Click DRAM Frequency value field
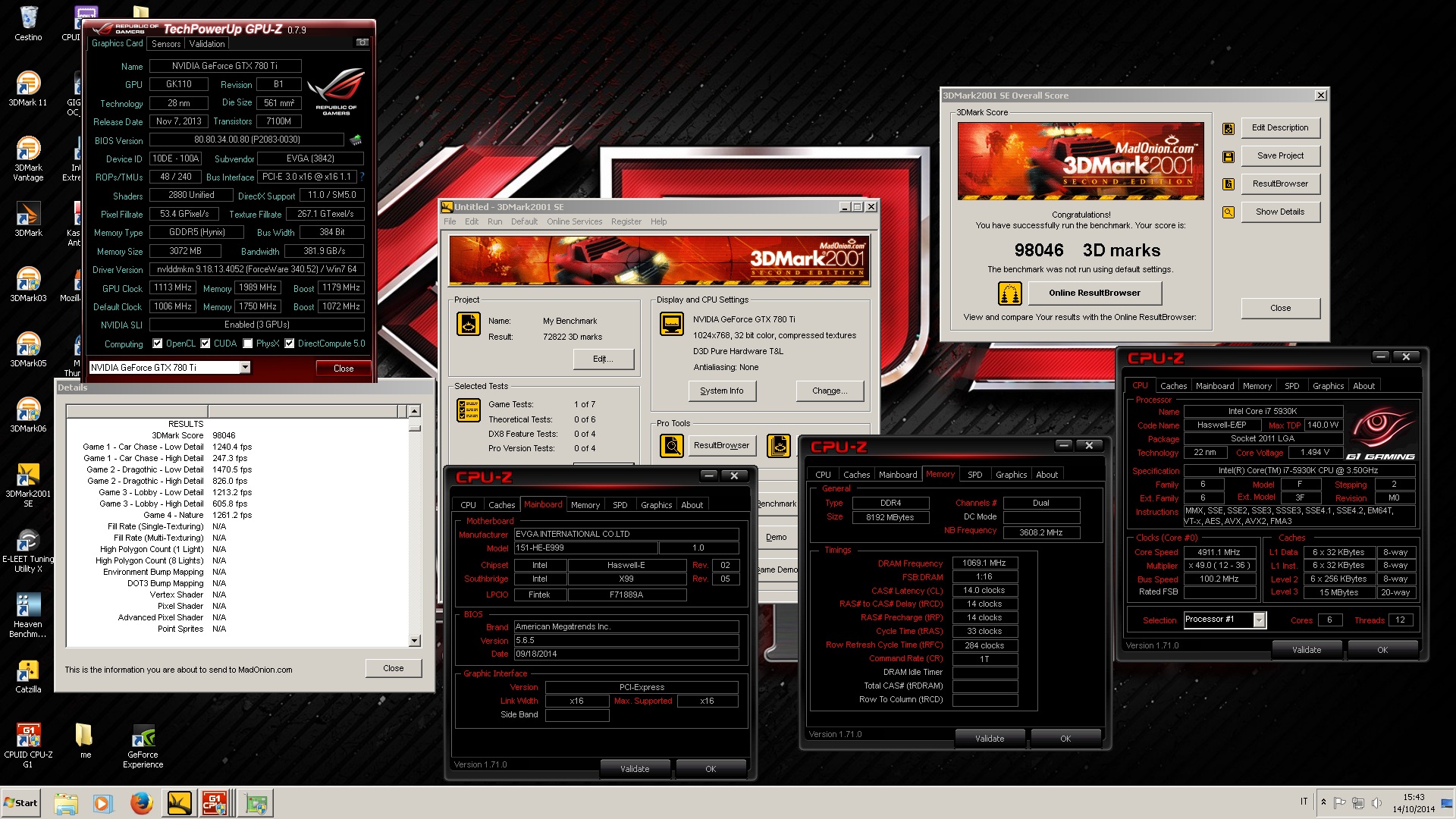Viewport: 1456px width, 819px height. point(984,563)
